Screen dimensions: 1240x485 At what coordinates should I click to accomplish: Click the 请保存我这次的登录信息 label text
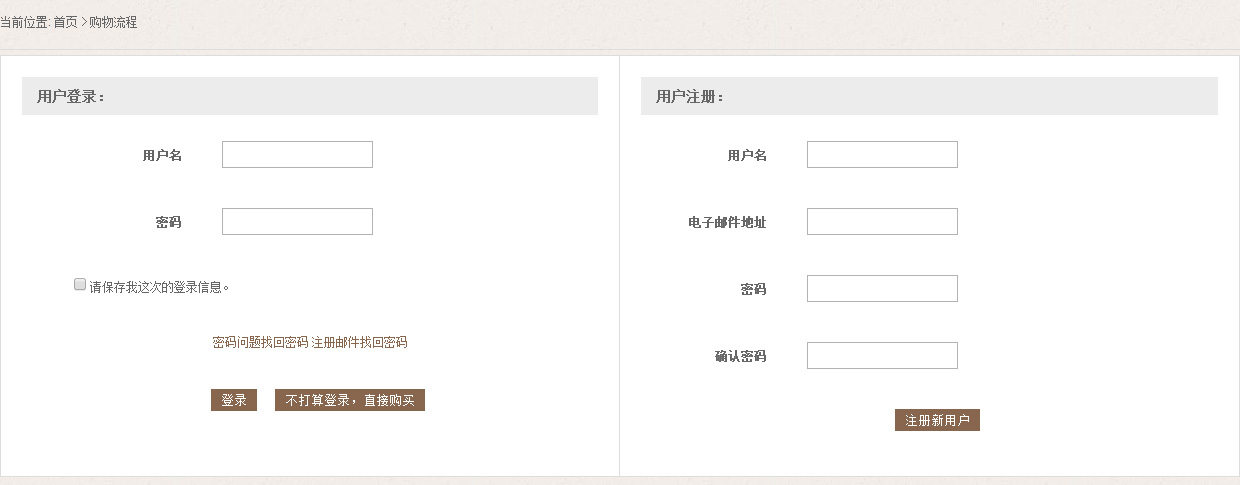point(160,287)
